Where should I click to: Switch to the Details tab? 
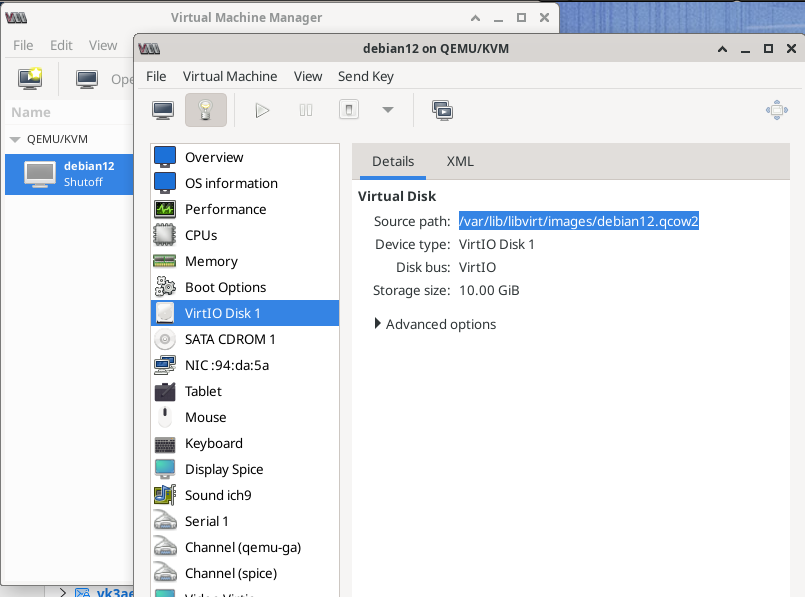pos(393,162)
